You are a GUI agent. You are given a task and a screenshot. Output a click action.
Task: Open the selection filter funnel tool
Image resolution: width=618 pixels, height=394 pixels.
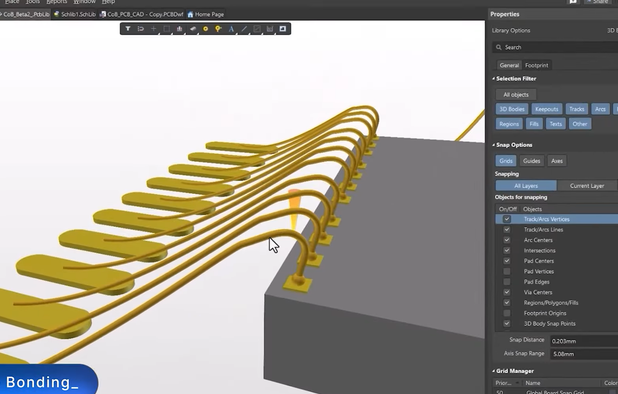coord(128,29)
